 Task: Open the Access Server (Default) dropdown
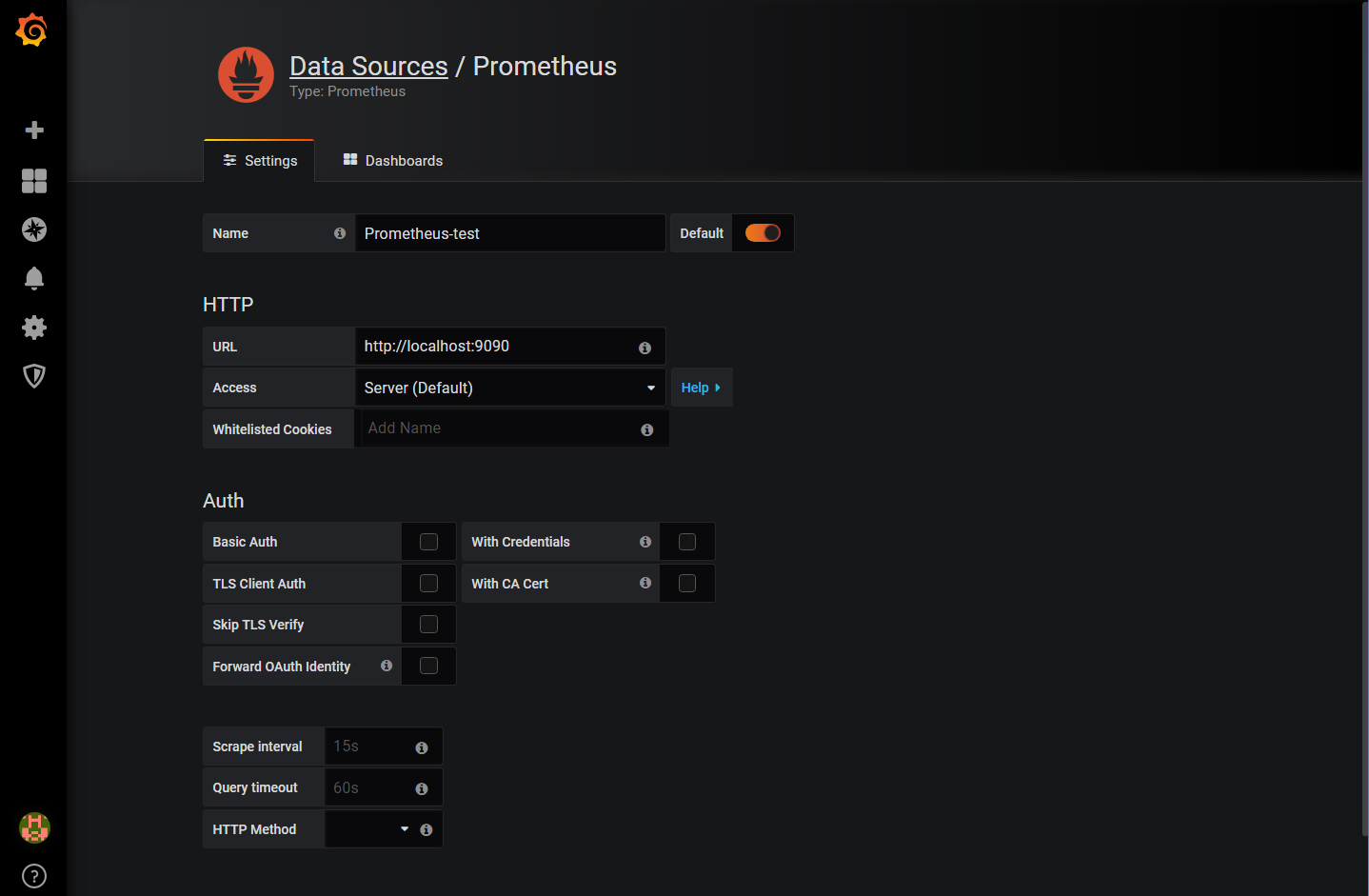510,388
